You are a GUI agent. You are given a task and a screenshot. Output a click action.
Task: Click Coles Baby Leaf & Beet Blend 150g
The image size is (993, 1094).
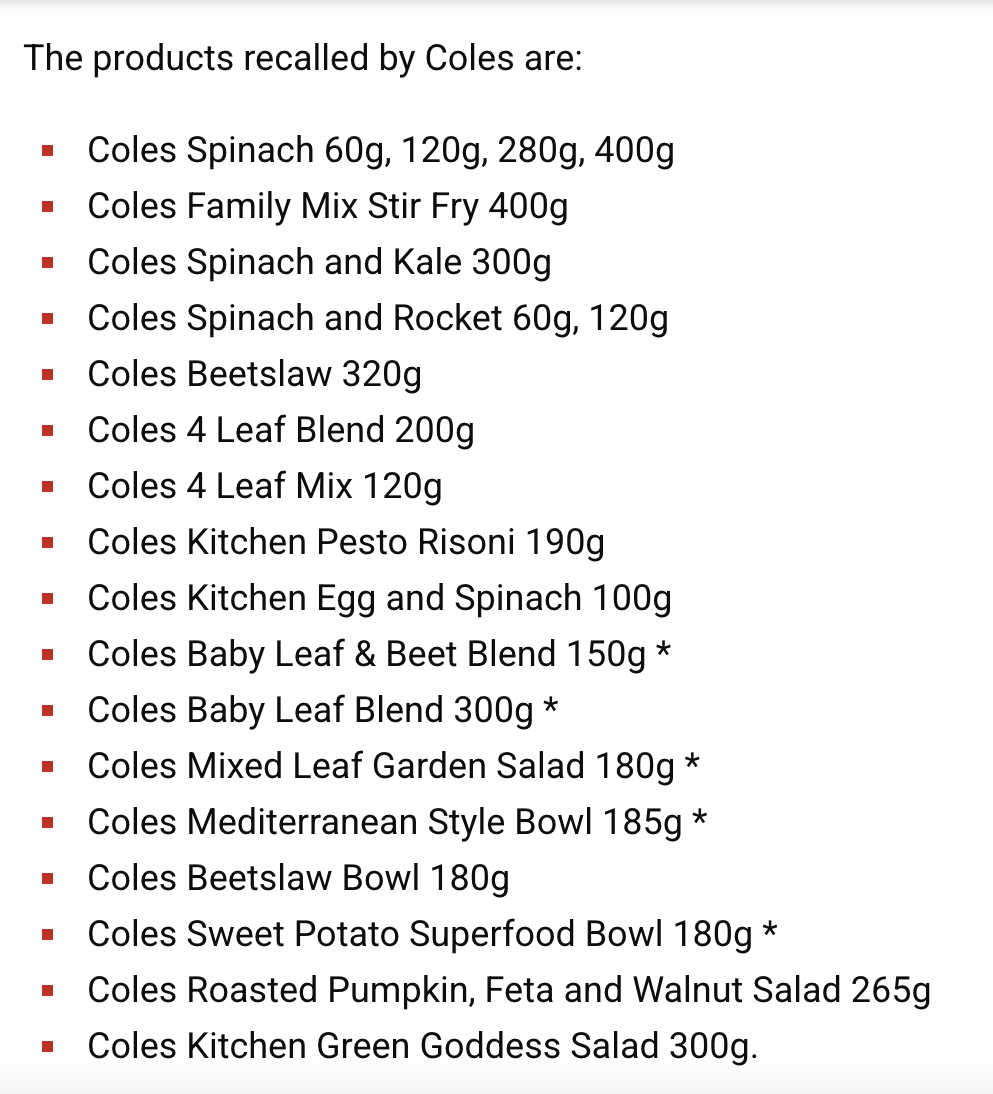(366, 654)
